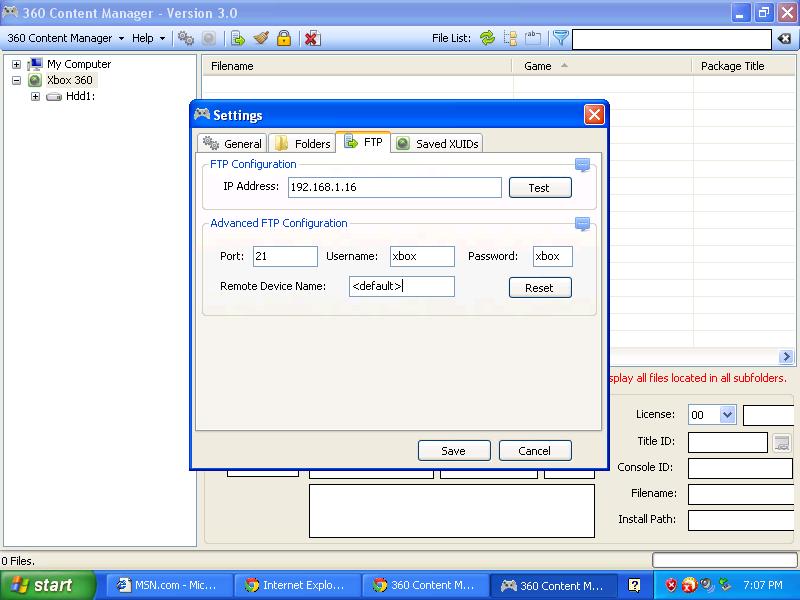
Task: Open the License dropdown
Action: coord(727,415)
